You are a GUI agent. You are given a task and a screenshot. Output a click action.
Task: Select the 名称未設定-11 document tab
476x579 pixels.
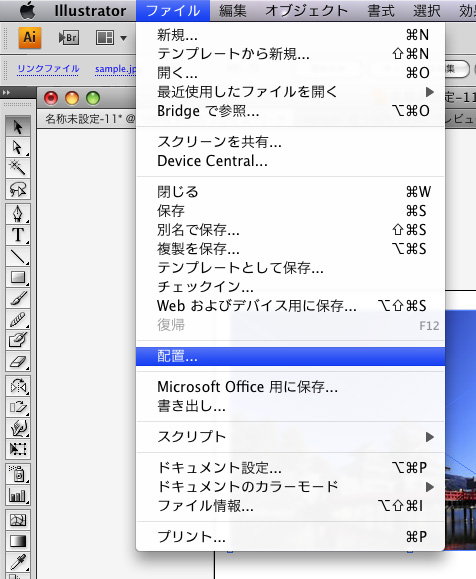click(x=87, y=119)
